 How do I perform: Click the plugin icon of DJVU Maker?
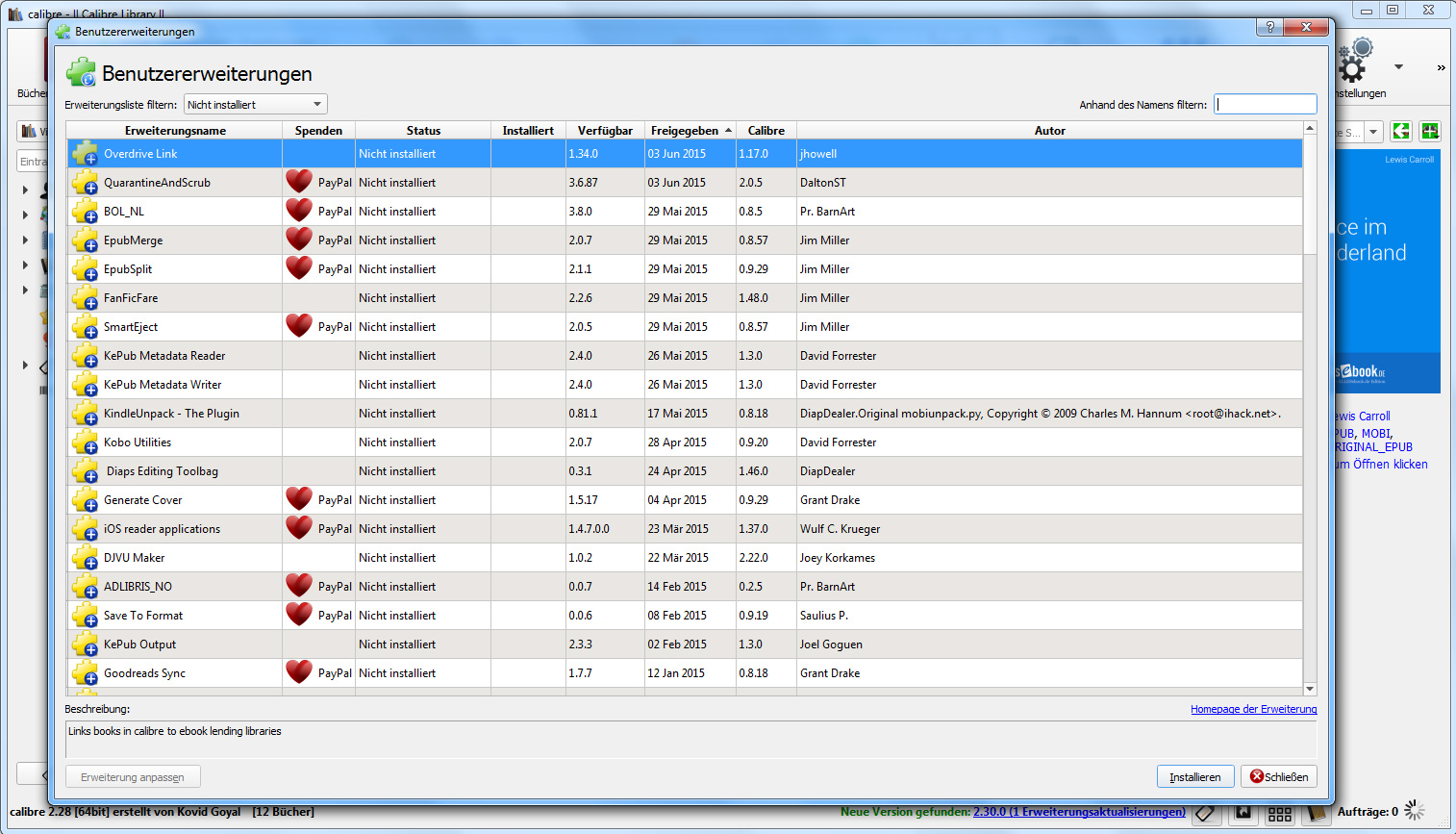[85, 558]
